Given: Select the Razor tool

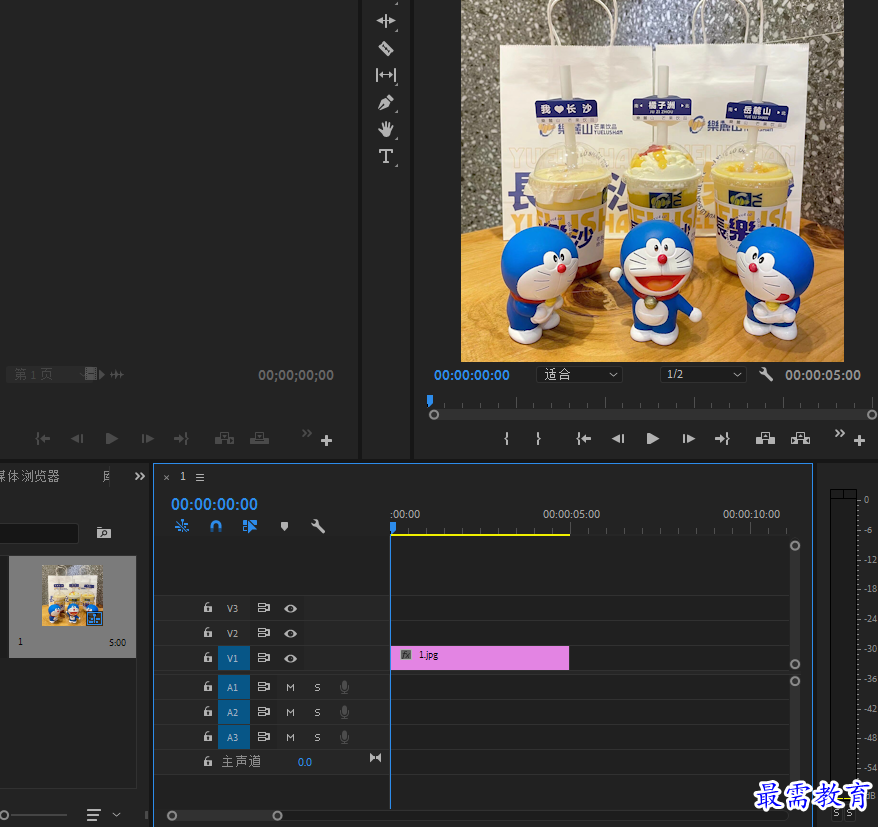Looking at the screenshot, I should (386, 49).
